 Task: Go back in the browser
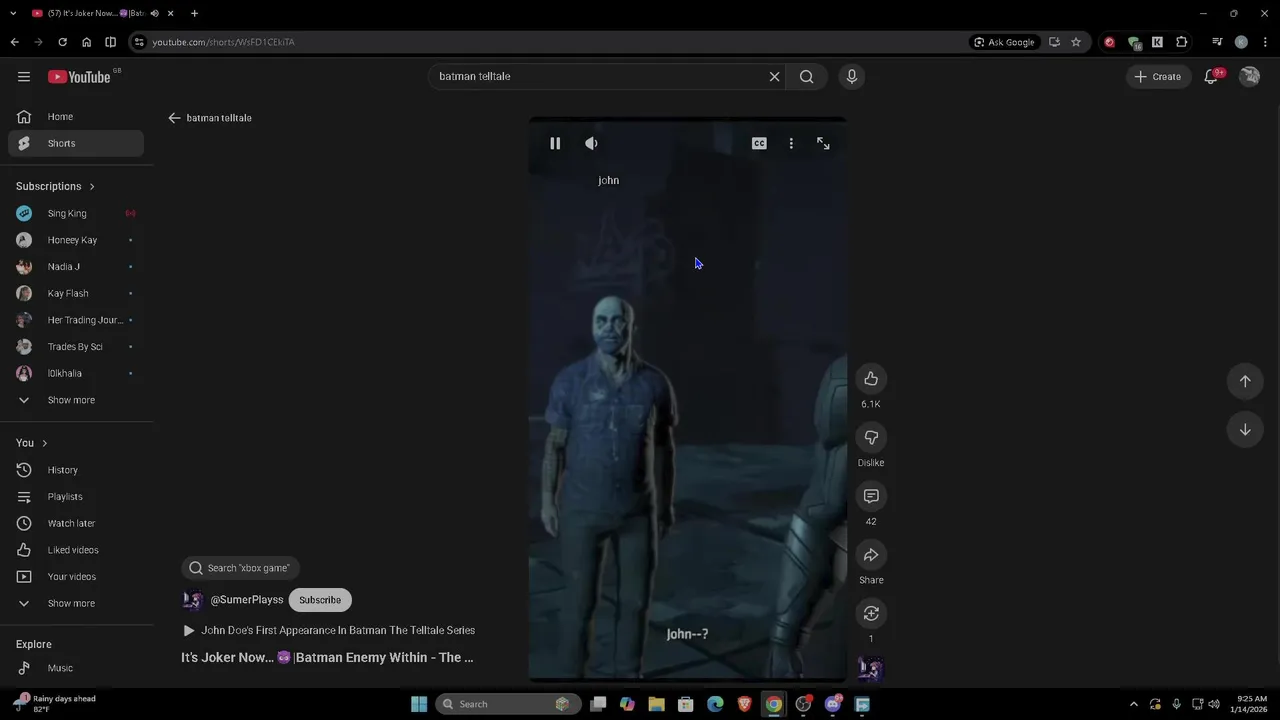[14, 42]
